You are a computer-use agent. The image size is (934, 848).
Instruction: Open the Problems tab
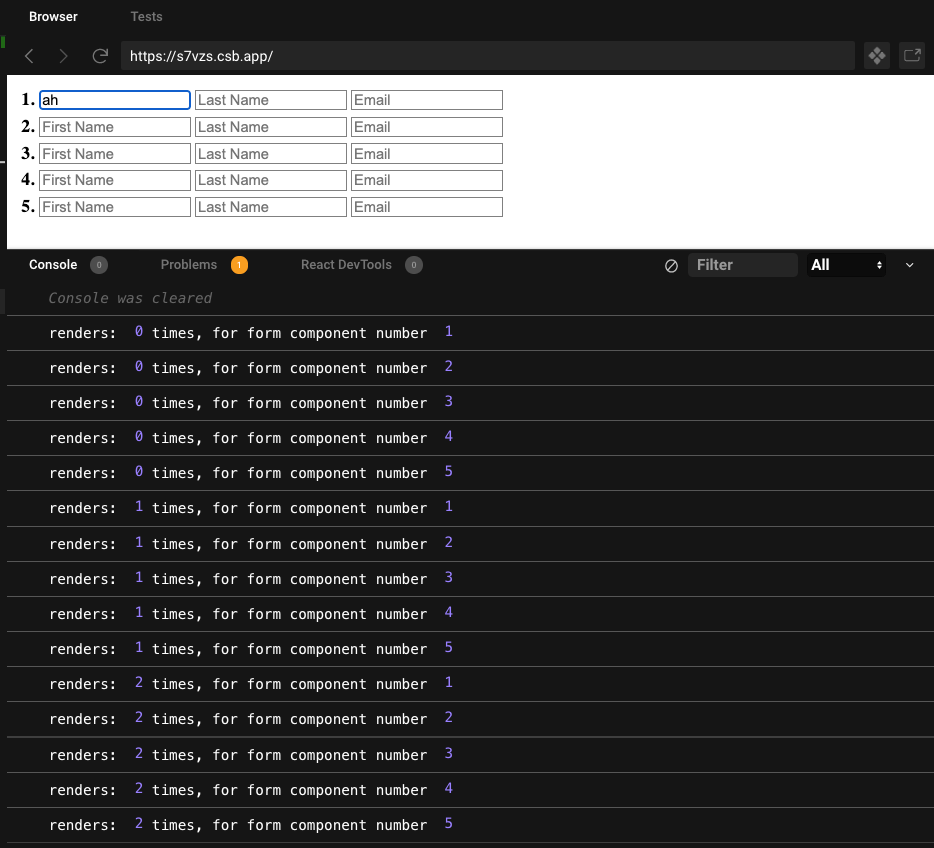pyautogui.click(x=189, y=265)
